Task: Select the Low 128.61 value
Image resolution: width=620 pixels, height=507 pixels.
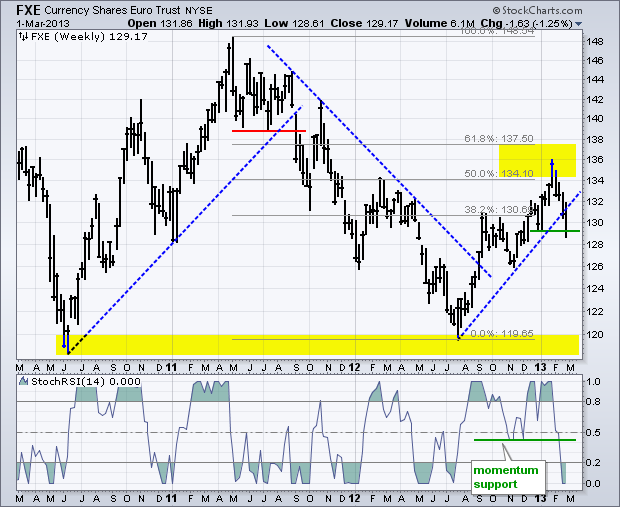Action: (x=294, y=23)
